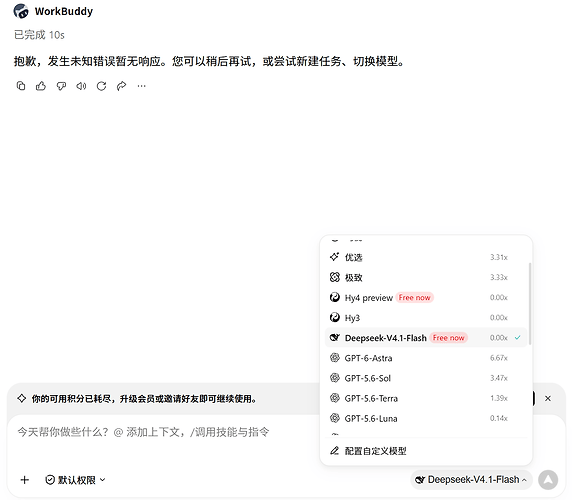This screenshot has height=500, width=572.
Task: Click the Free now badge on Hy4 preview
Action: 414,298
